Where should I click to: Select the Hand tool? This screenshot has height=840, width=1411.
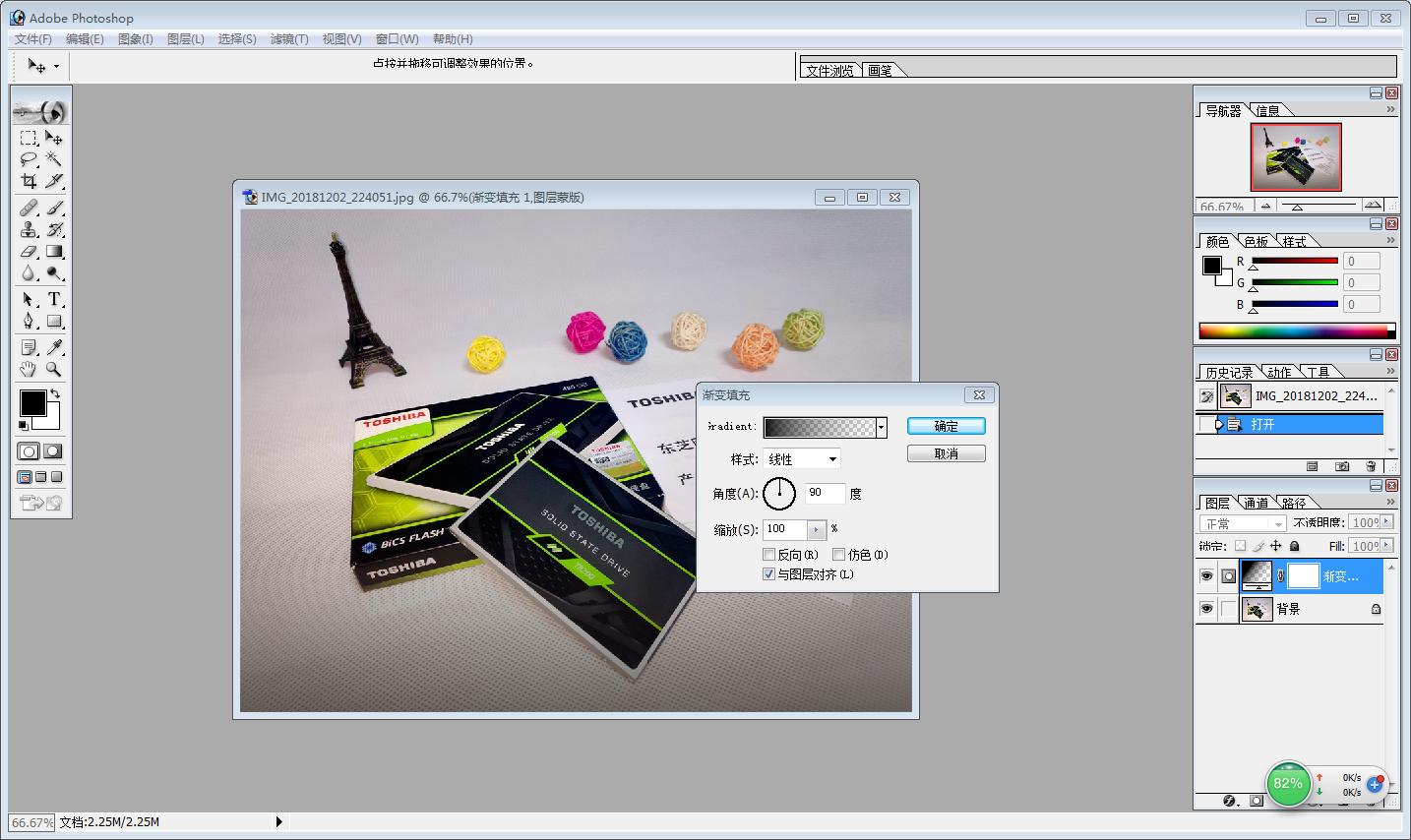(x=29, y=370)
